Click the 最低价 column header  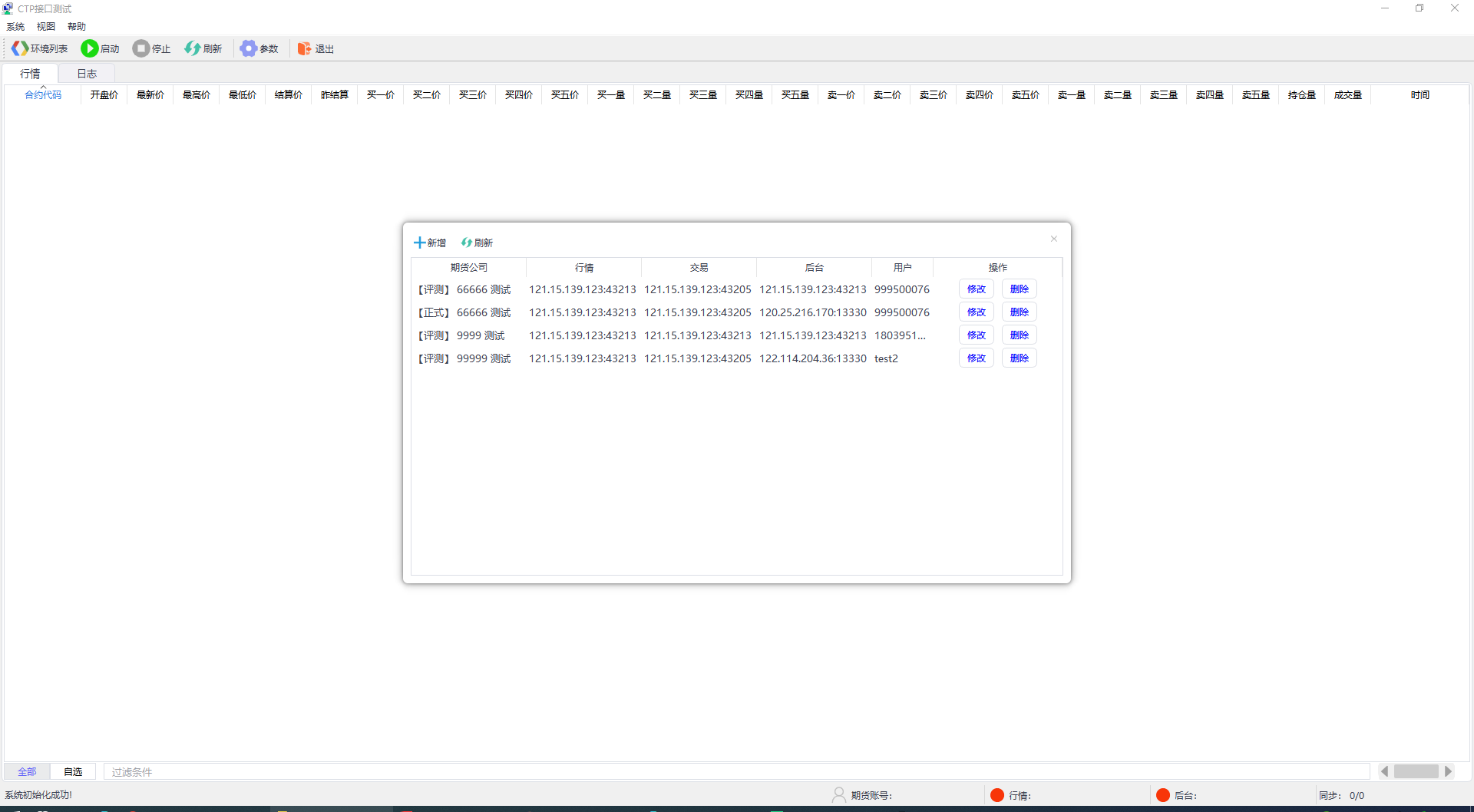click(243, 94)
